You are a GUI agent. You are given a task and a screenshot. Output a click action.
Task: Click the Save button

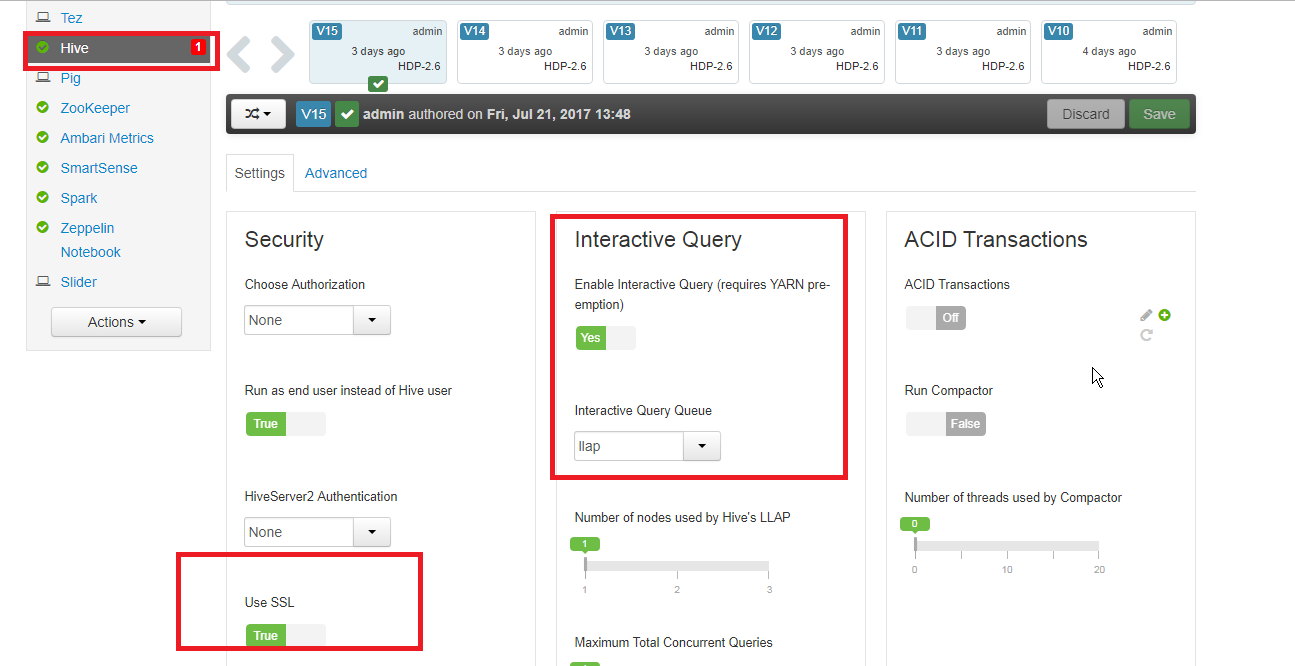1158,113
